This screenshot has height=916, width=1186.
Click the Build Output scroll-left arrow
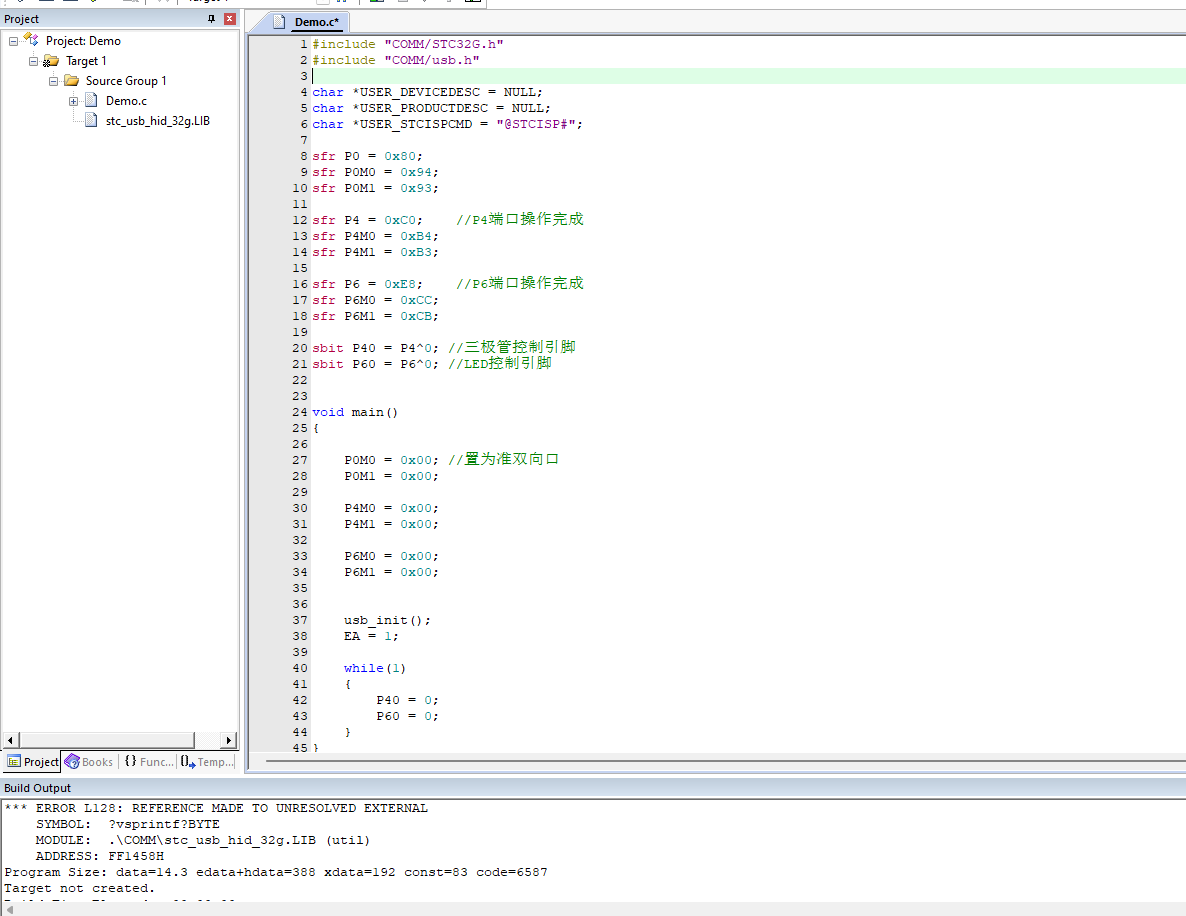[9, 910]
